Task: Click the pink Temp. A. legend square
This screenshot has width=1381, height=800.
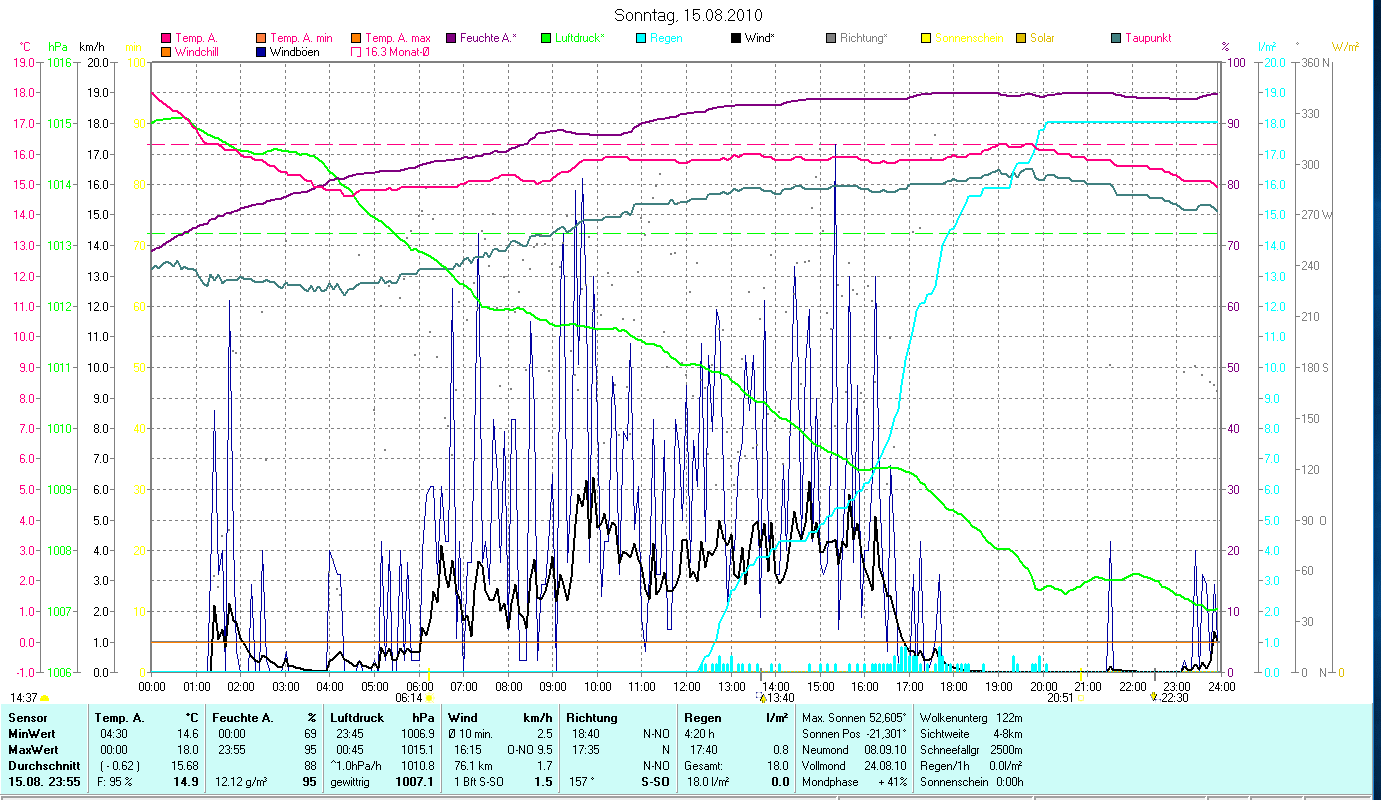Action: tap(166, 38)
